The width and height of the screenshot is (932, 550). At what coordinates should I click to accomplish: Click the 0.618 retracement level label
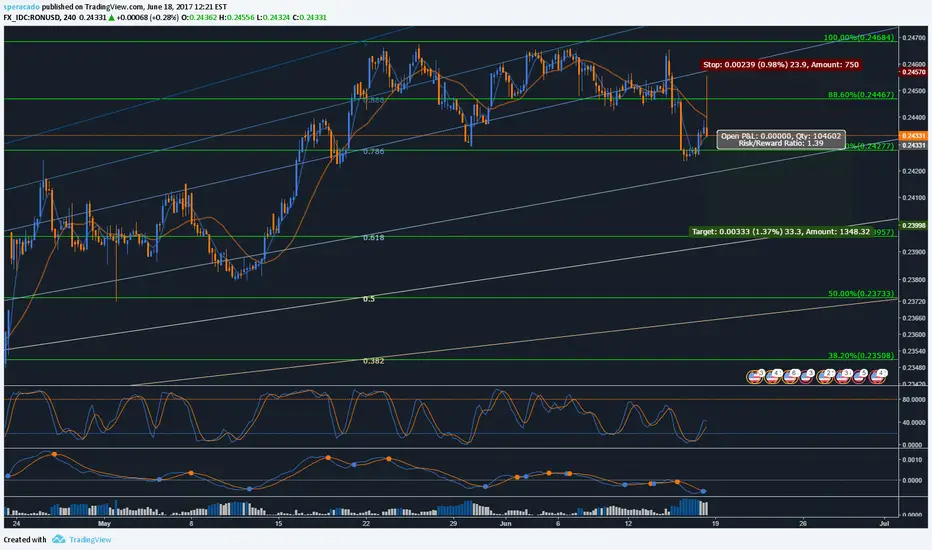tap(373, 237)
